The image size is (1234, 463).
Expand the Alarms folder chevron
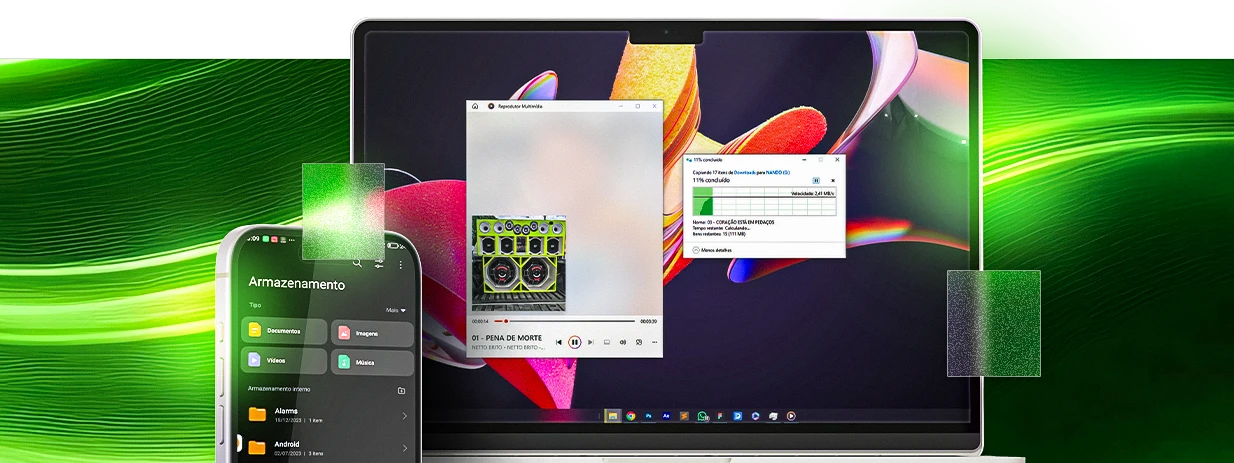[404, 416]
